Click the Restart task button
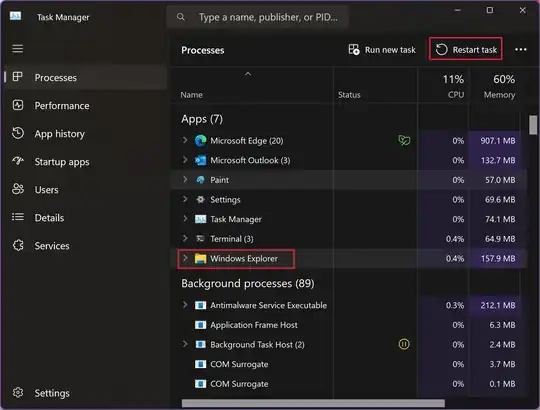This screenshot has height=410, width=540. click(x=466, y=50)
